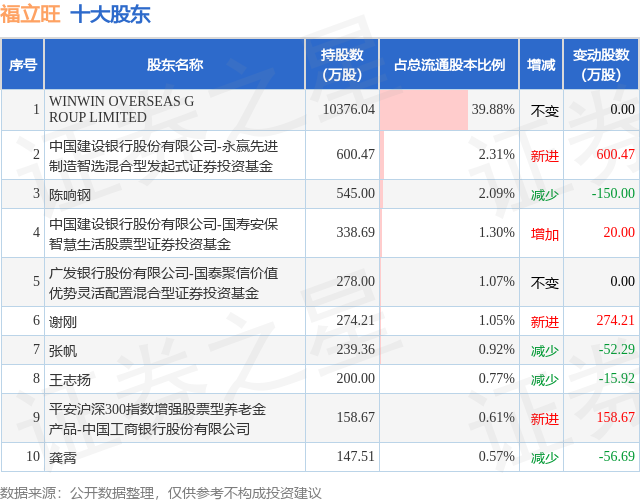
Task: Click the 200.00 holdings value
Action: [x=356, y=378]
